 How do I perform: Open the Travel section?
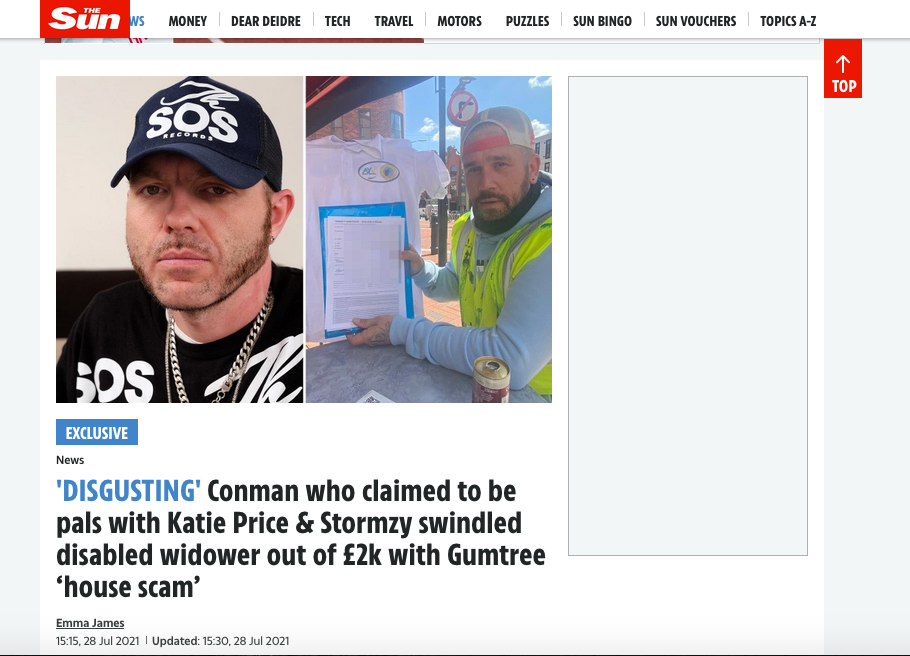click(393, 21)
